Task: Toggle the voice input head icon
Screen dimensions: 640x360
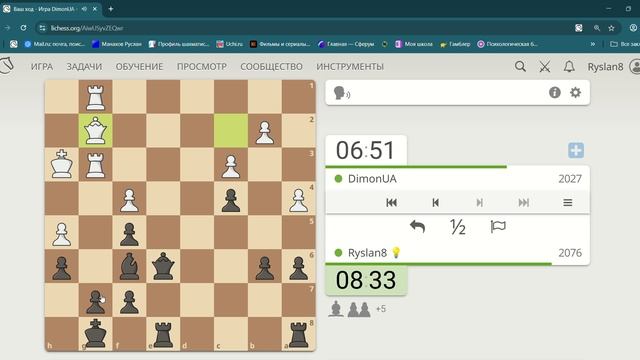Action: click(341, 93)
